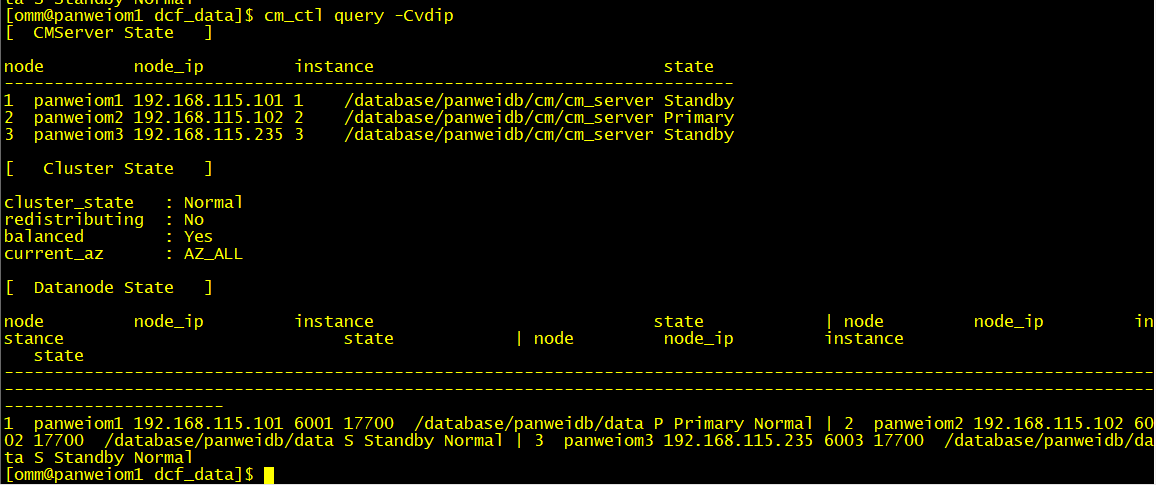
Task: Click the cluster_state 'Normal' value
Action: click(213, 202)
